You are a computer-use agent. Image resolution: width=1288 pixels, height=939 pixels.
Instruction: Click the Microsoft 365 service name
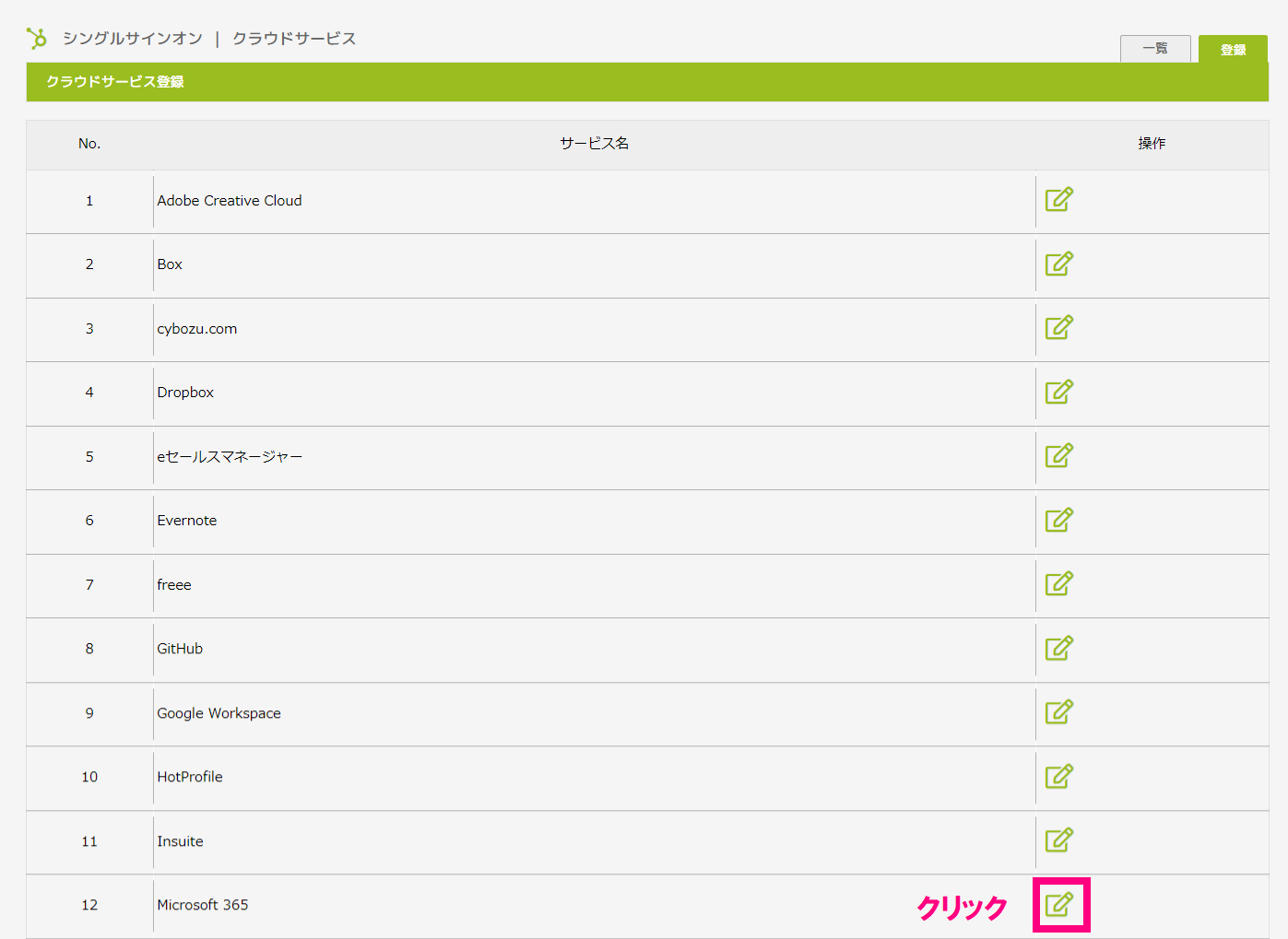pyautogui.click(x=203, y=905)
